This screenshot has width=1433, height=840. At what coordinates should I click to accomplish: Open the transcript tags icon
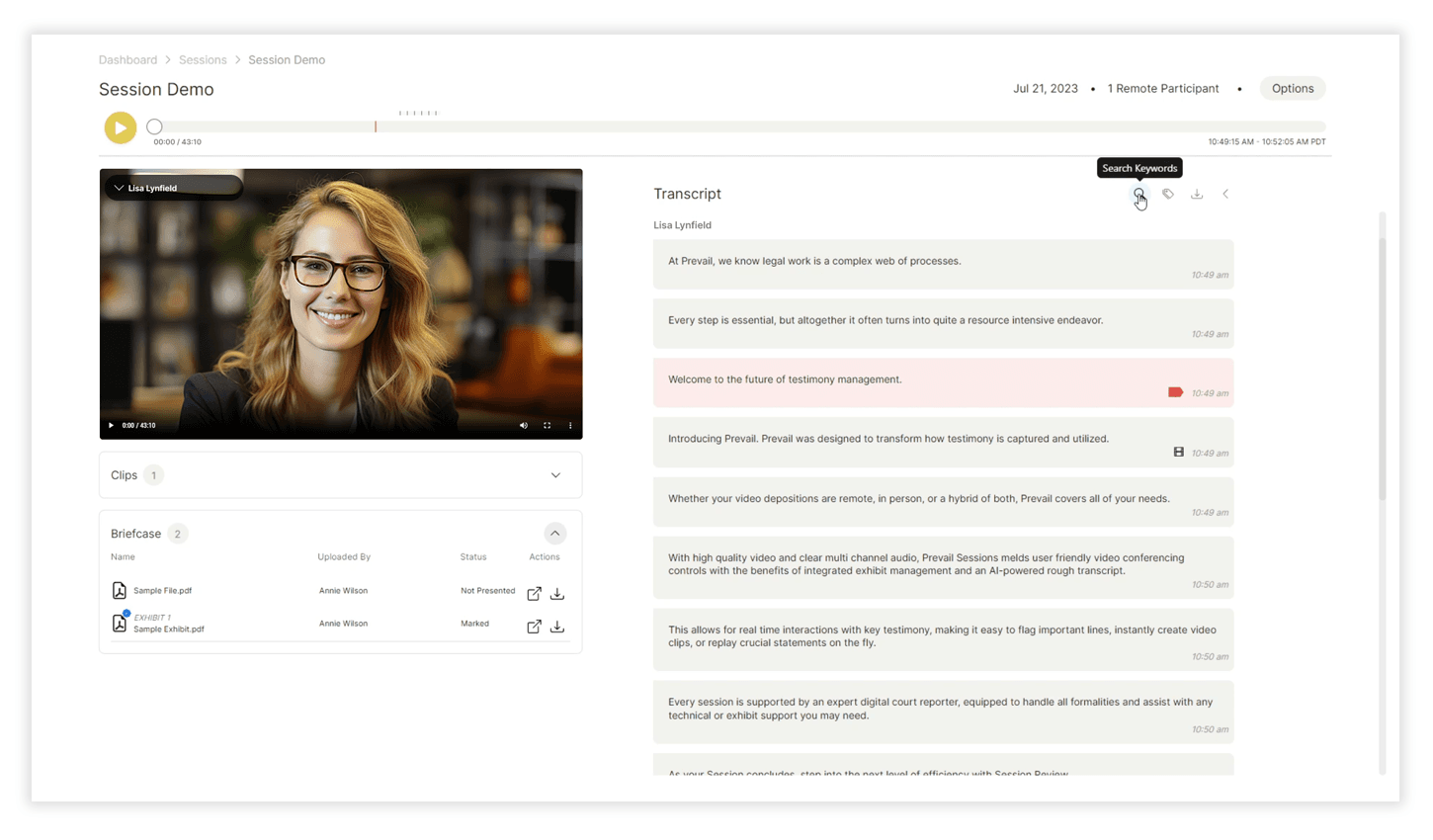point(1168,194)
